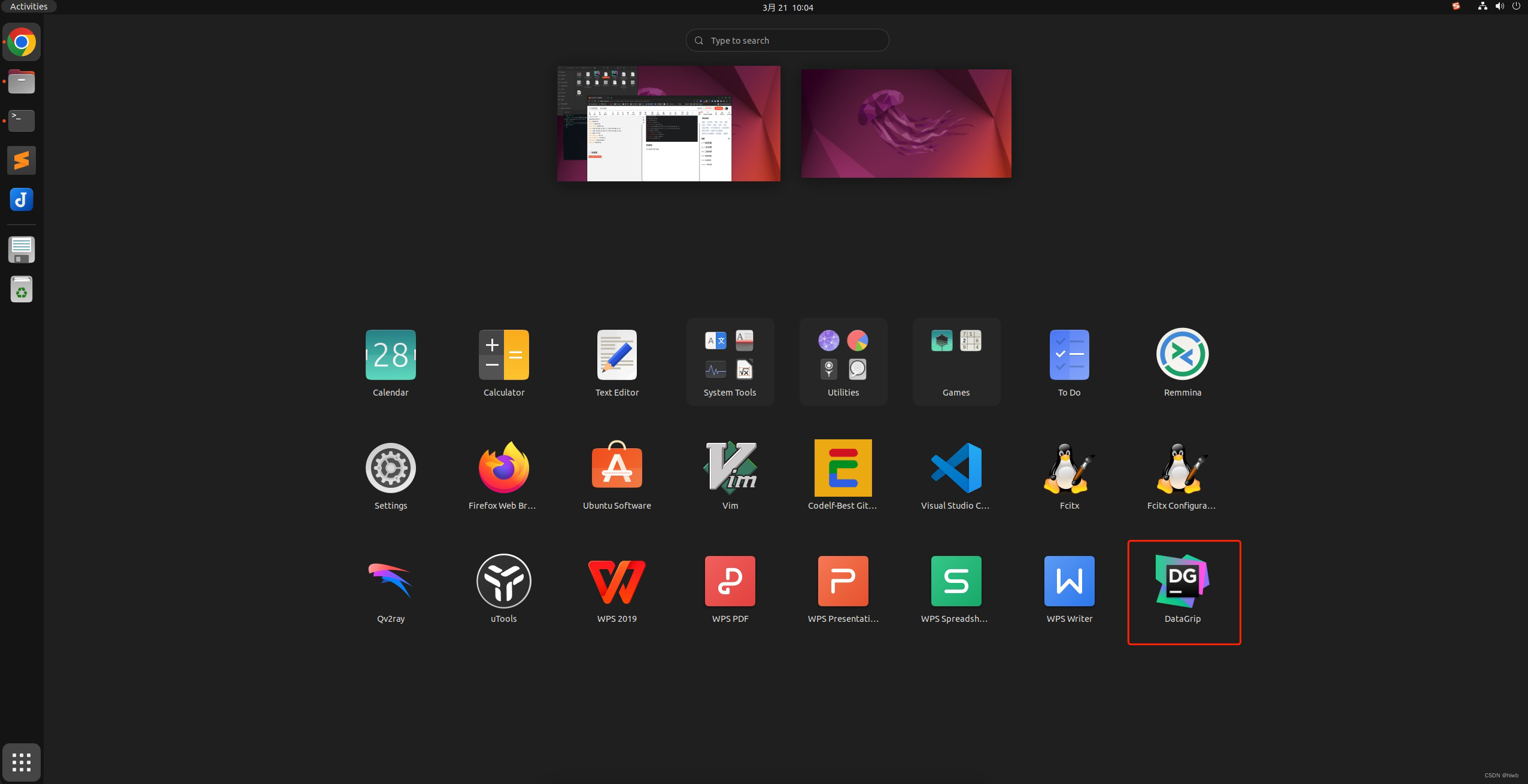Image resolution: width=1528 pixels, height=784 pixels.
Task: Click the Type to search field
Action: coord(787,40)
